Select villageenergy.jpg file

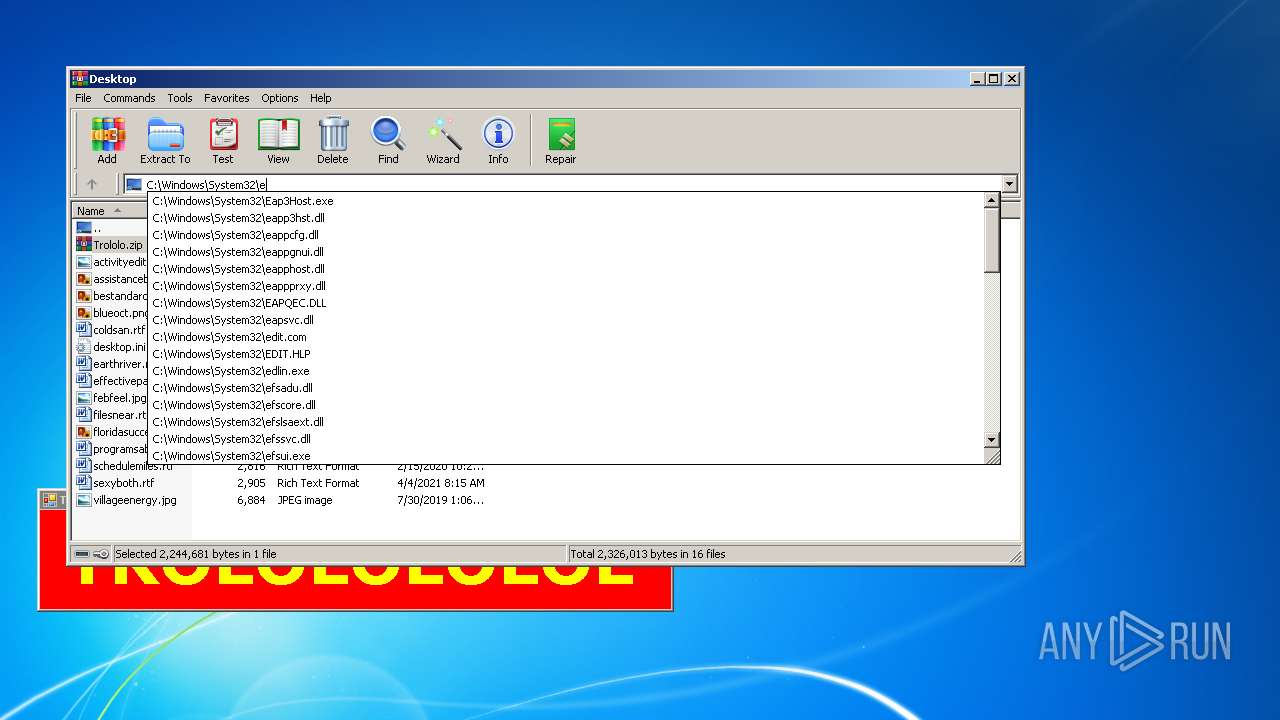point(126,500)
